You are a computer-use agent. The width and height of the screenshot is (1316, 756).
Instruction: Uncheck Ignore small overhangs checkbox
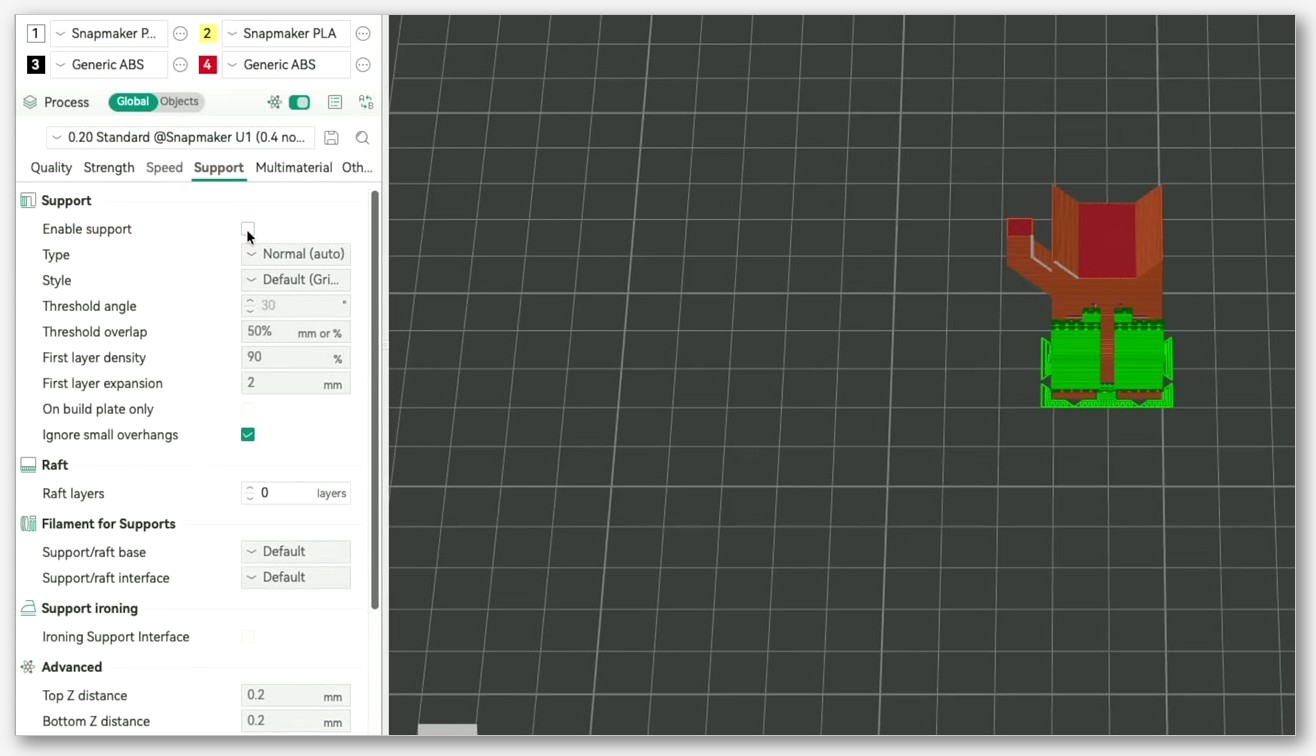[248, 435]
